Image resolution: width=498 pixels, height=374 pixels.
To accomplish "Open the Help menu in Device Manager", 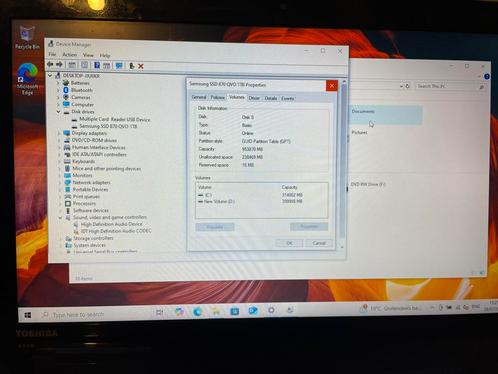I will (x=105, y=55).
